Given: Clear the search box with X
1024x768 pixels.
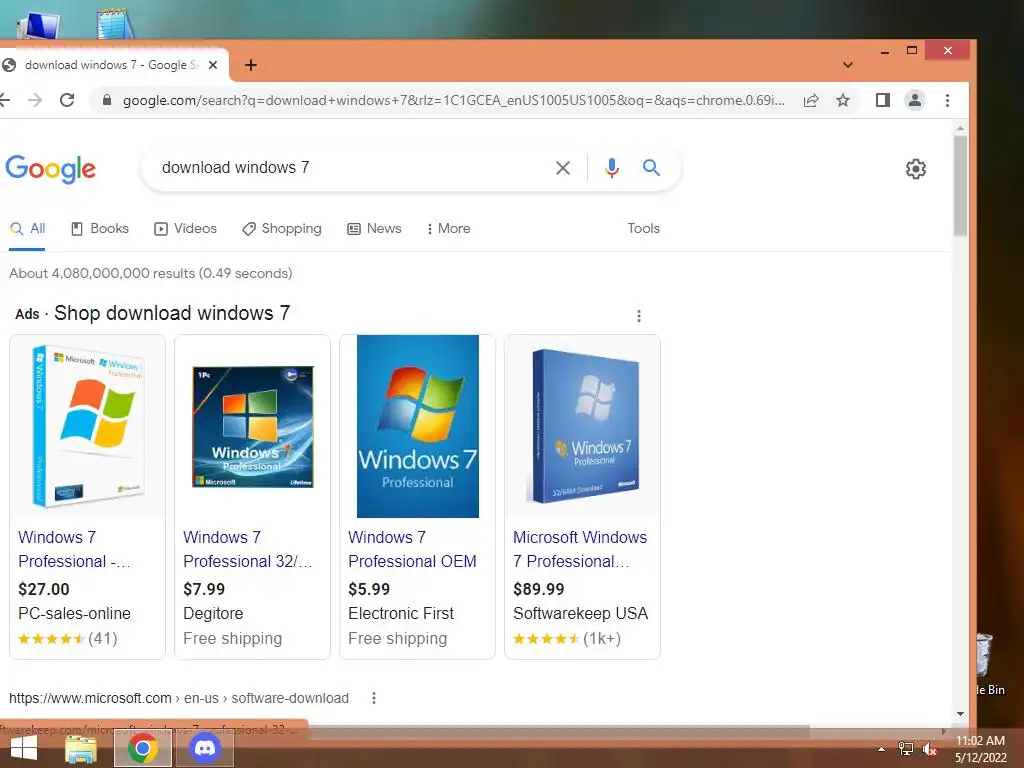Looking at the screenshot, I should click(x=562, y=168).
